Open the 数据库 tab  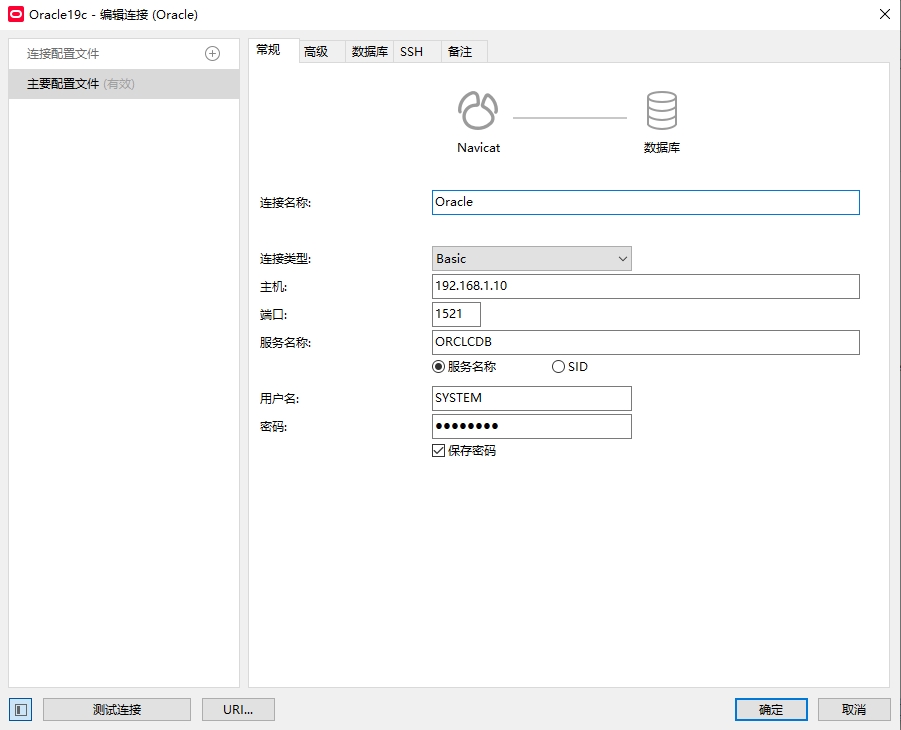(369, 52)
